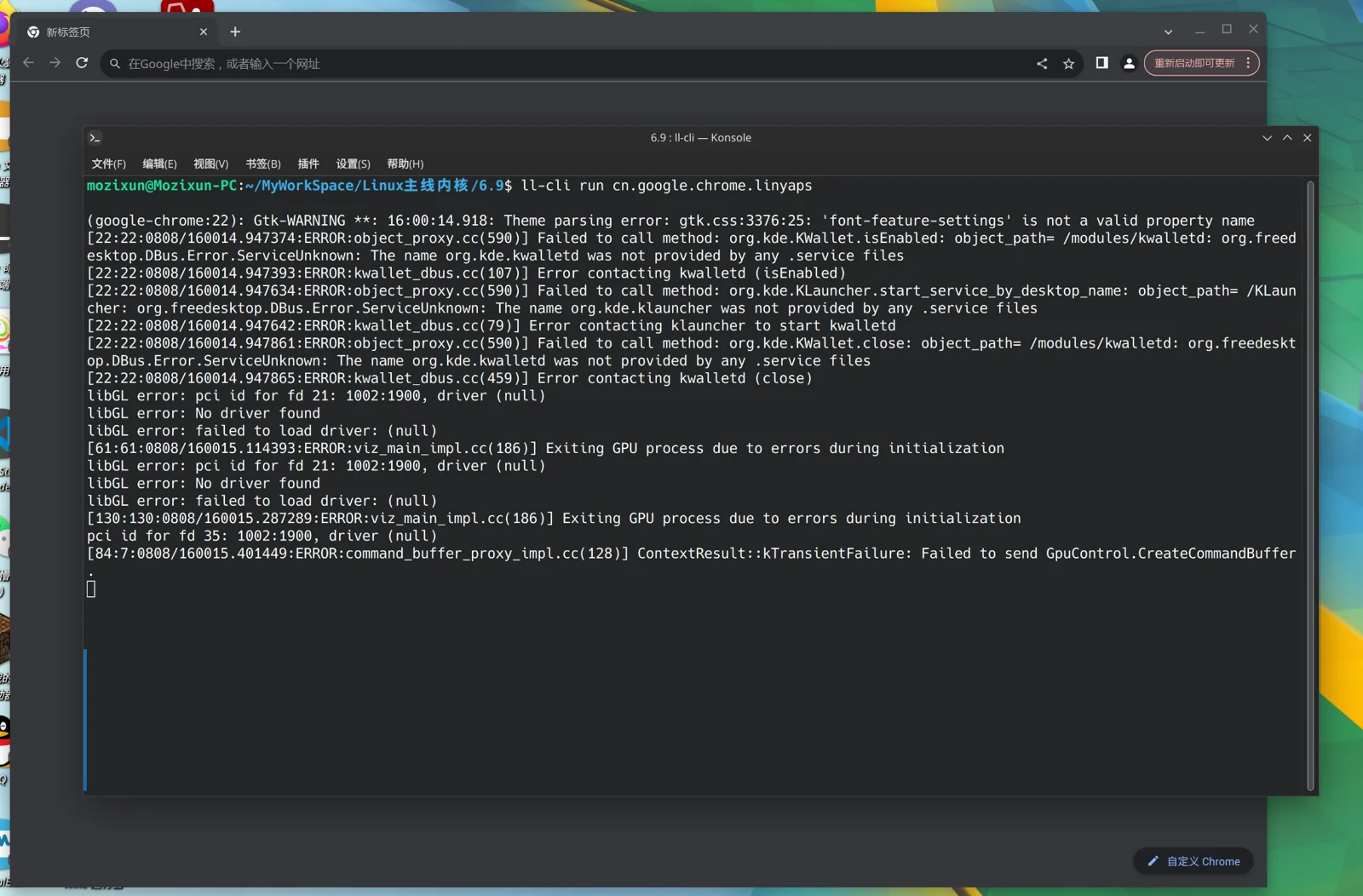Click "mozixun@Mozixun-PC" prompt text

162,186
